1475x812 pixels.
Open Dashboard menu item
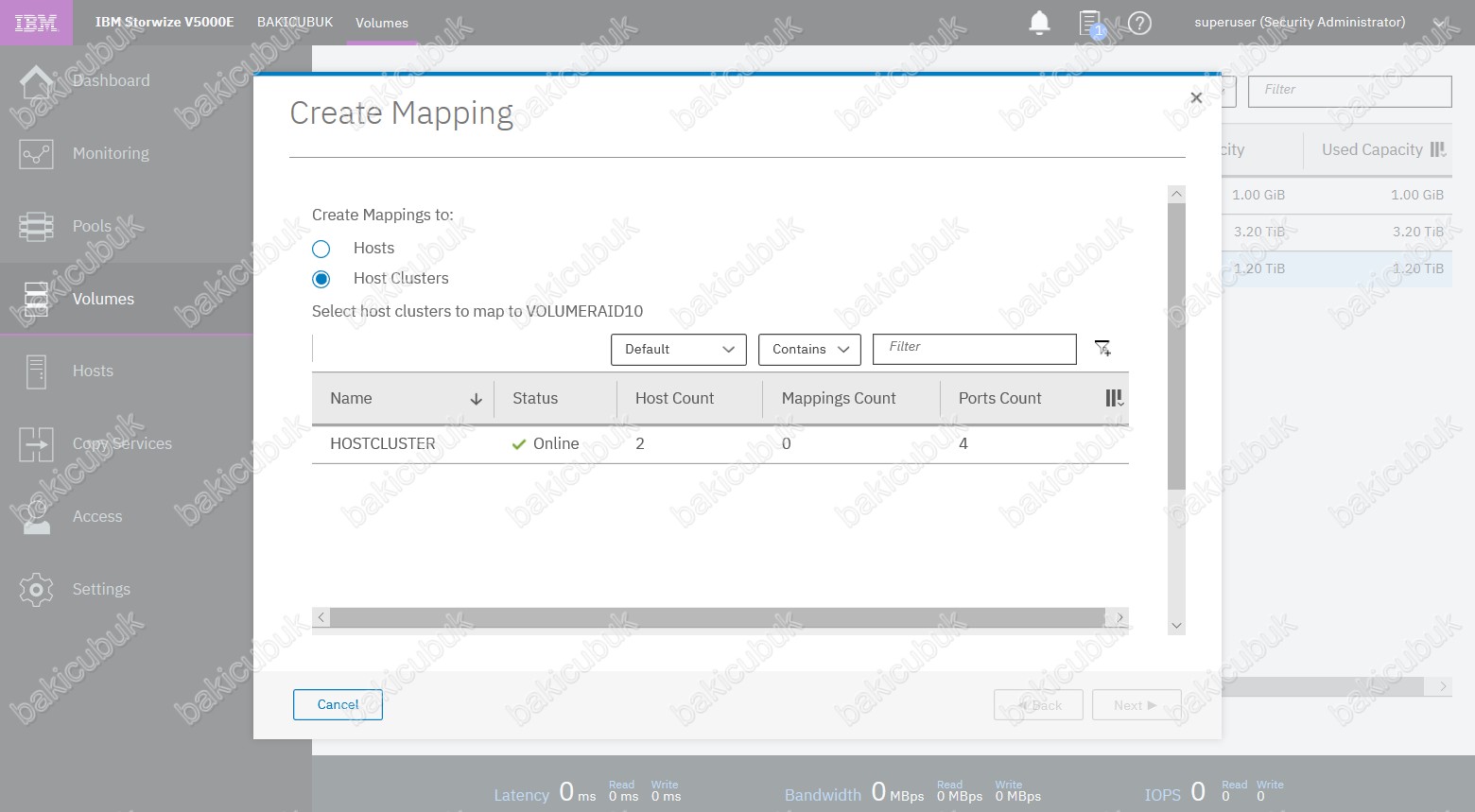(111, 81)
